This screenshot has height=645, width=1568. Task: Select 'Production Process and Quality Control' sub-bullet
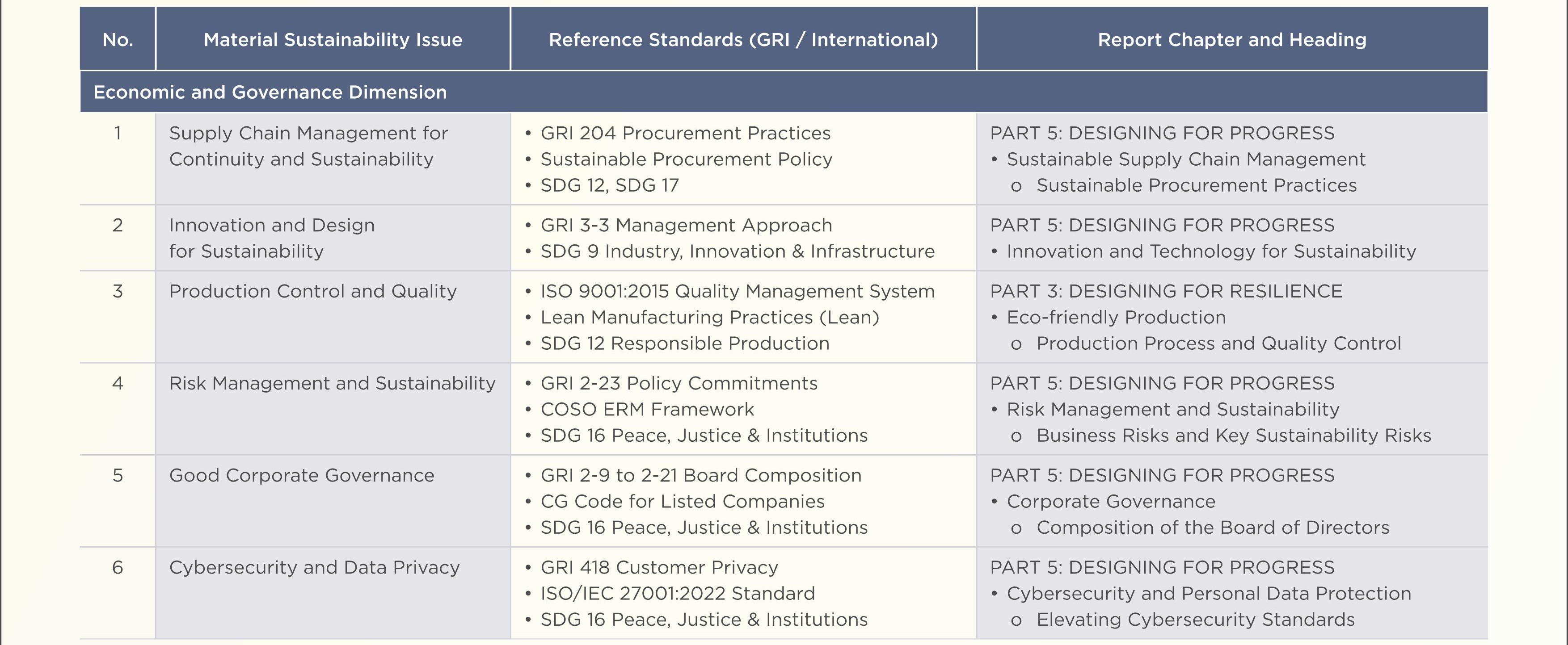[1218, 343]
